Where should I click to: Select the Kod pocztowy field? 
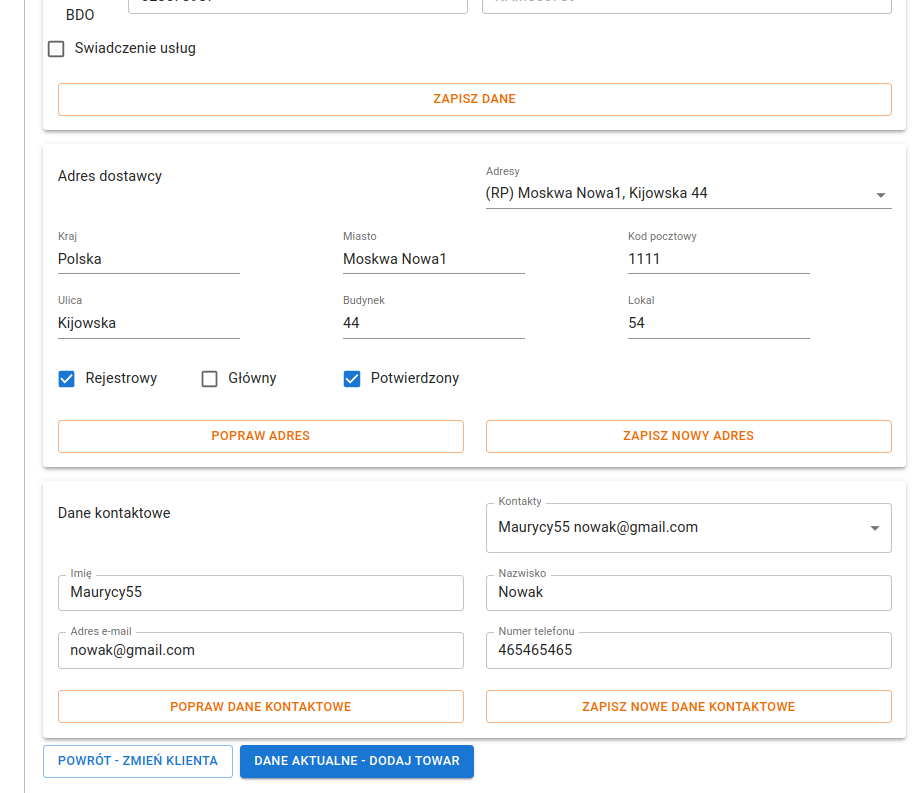718,259
